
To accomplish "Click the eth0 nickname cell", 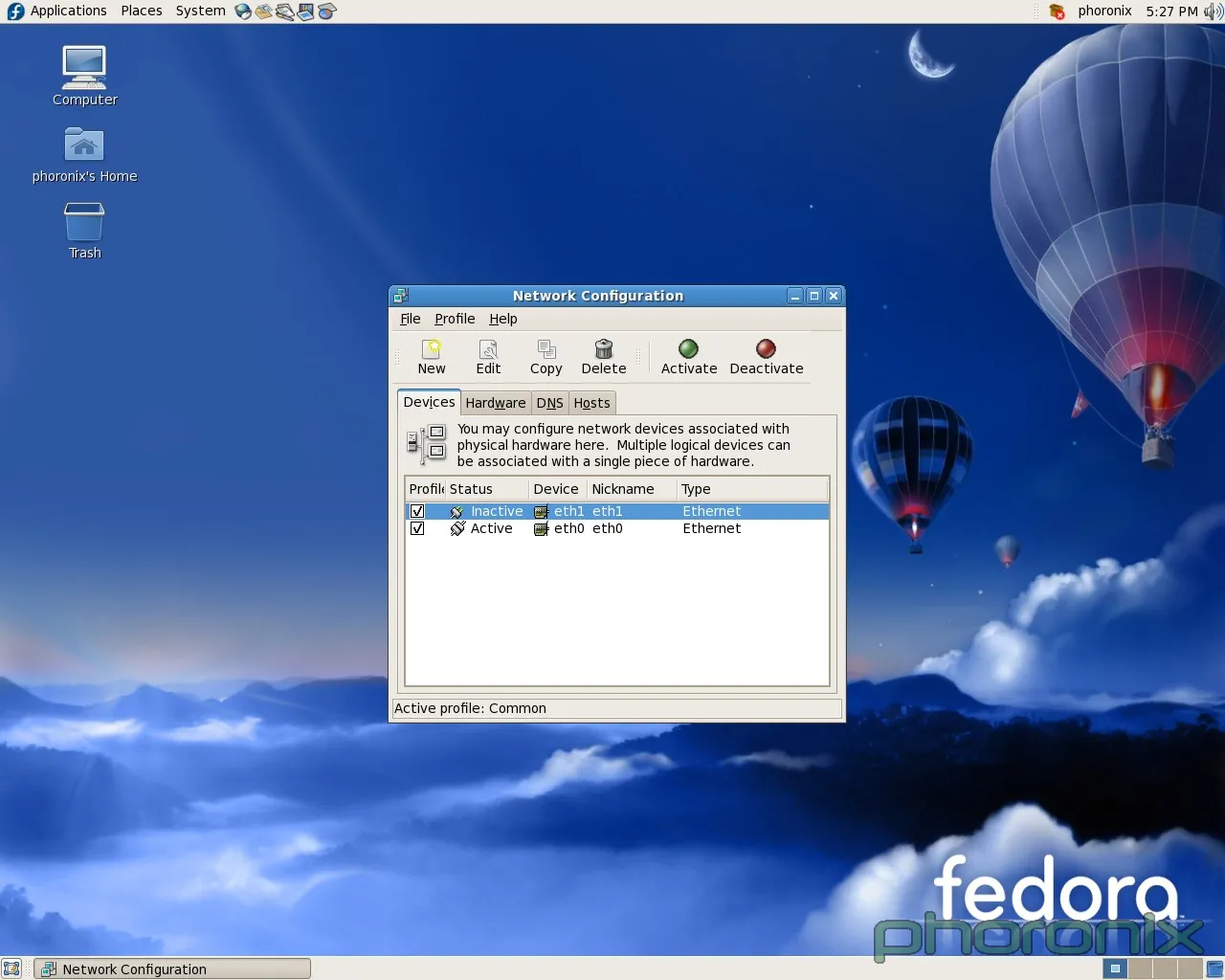I will pos(607,528).
